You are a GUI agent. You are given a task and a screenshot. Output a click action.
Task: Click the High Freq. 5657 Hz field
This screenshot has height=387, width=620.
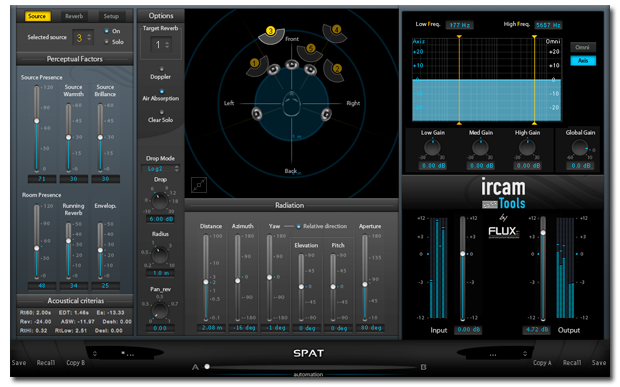tap(548, 25)
